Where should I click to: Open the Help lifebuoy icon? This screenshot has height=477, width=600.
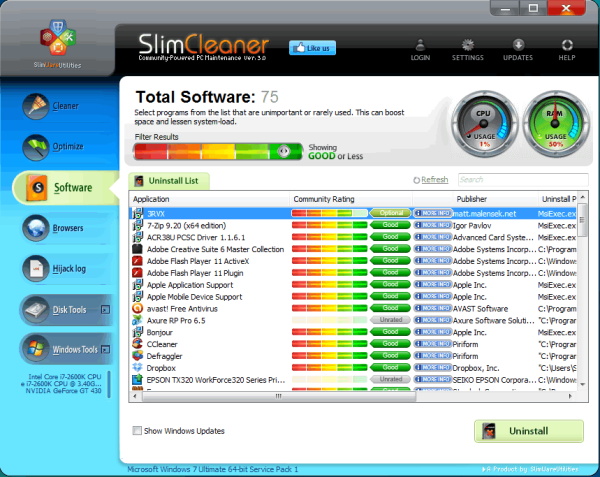pyautogui.click(x=567, y=45)
